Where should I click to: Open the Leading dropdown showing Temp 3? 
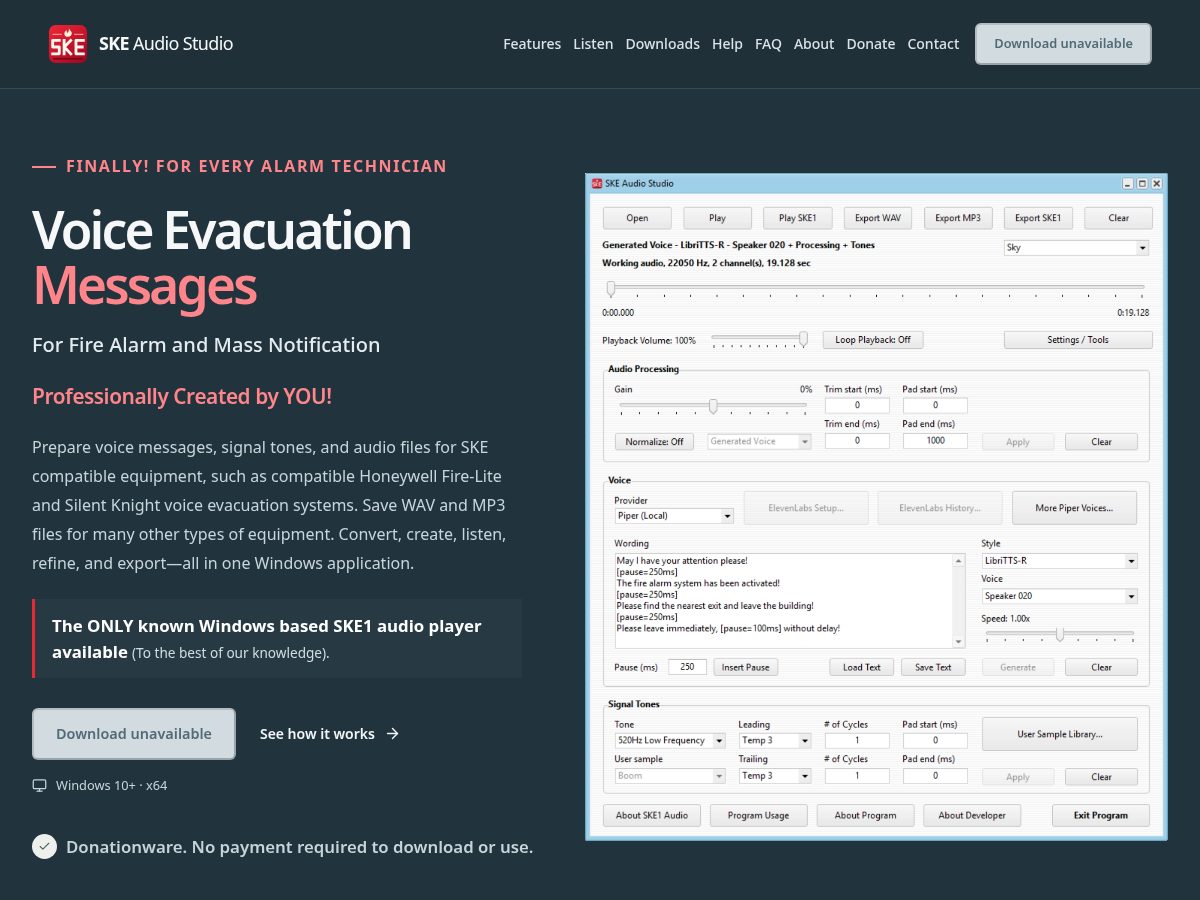click(775, 741)
